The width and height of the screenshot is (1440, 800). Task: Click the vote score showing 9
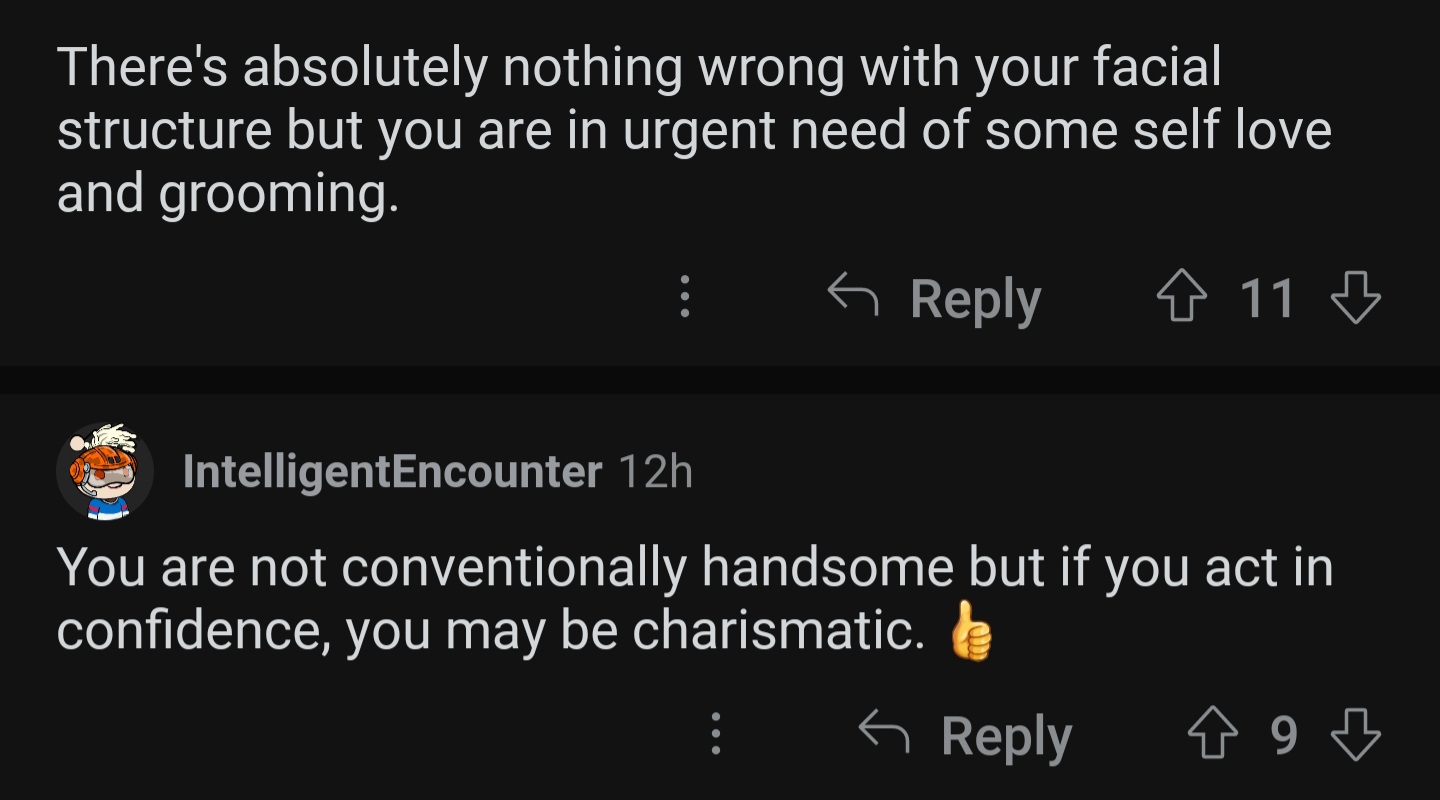[1284, 736]
